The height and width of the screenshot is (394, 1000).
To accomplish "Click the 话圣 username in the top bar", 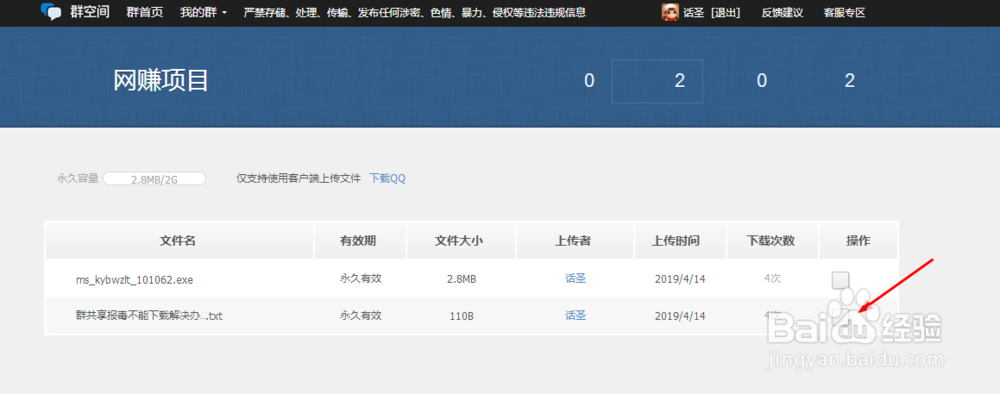I will click(x=693, y=12).
